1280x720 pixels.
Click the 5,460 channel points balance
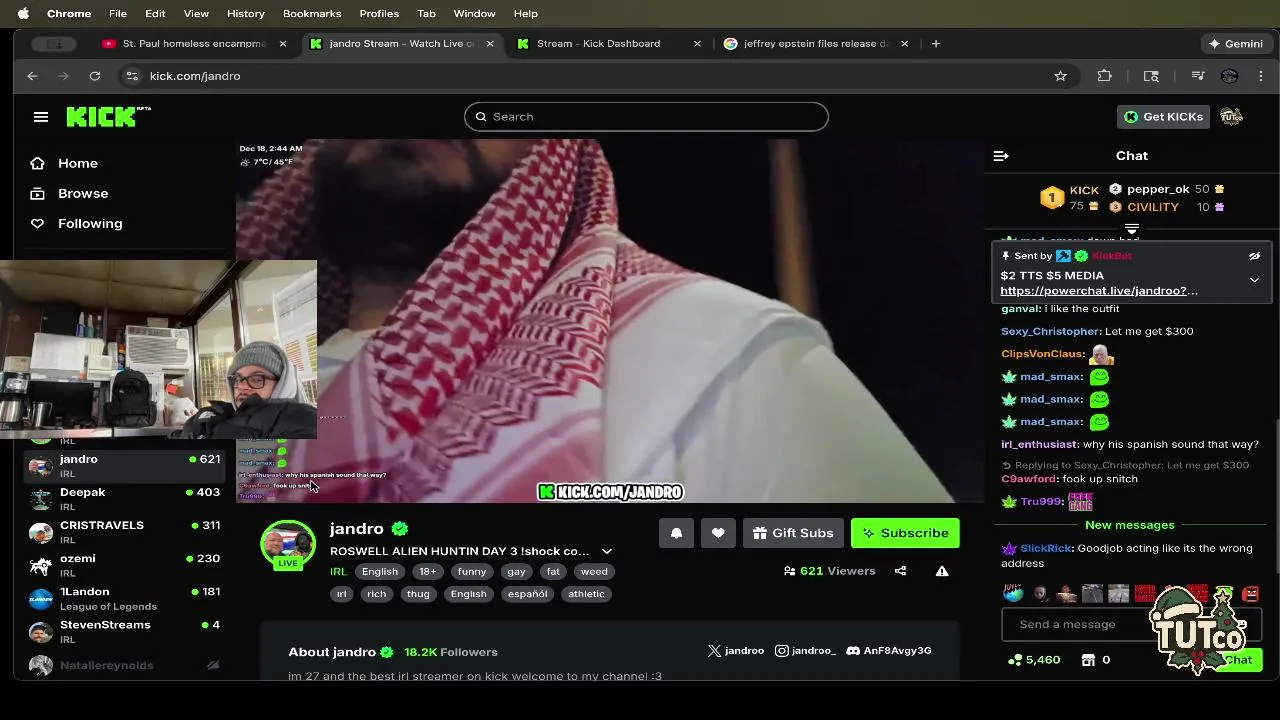1034,660
